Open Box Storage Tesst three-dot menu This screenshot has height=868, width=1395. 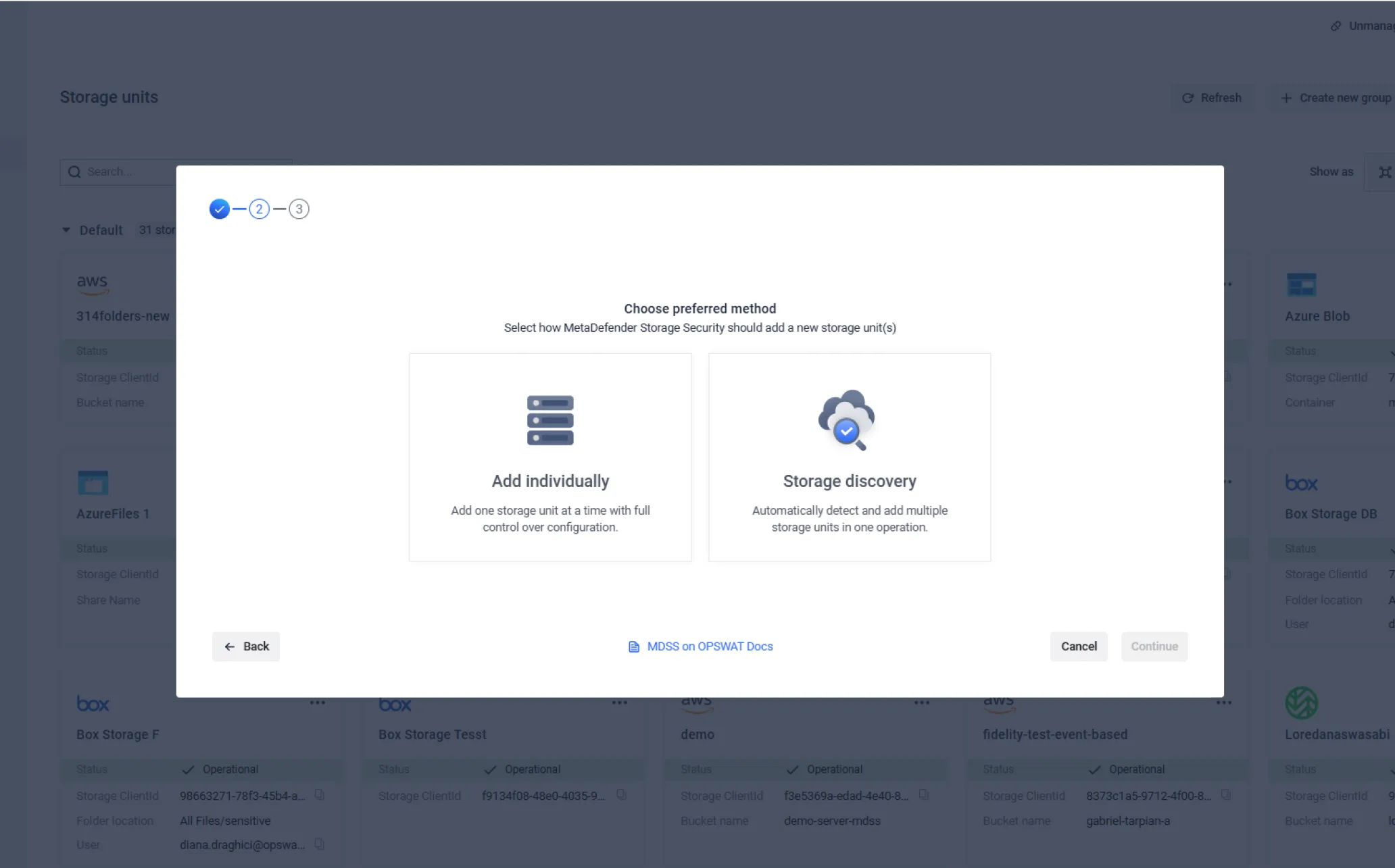[619, 703]
